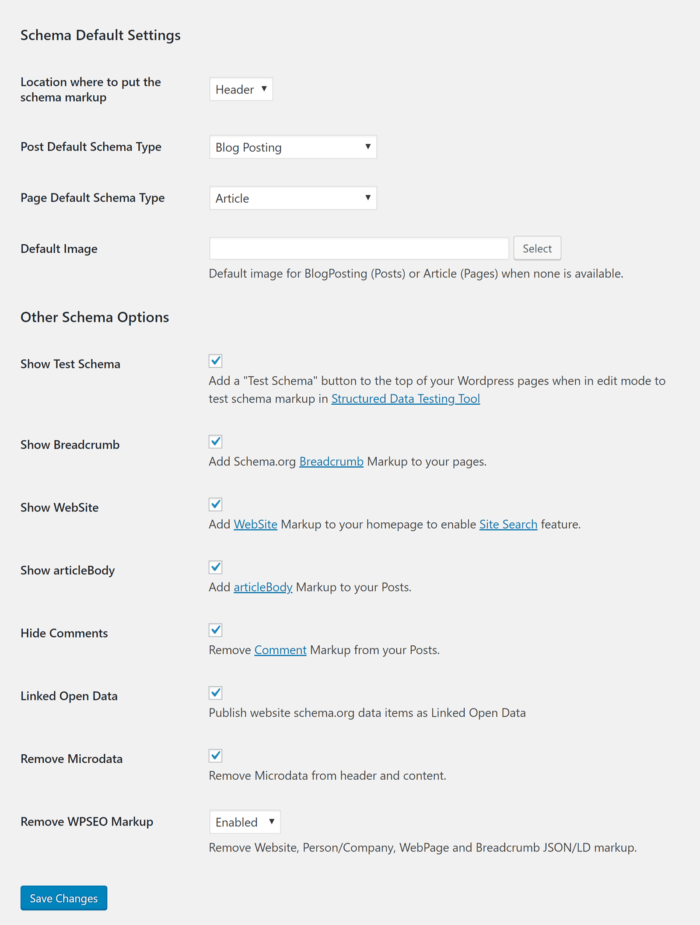Click the Save Changes button
Image resolution: width=700 pixels, height=925 pixels.
click(x=63, y=897)
